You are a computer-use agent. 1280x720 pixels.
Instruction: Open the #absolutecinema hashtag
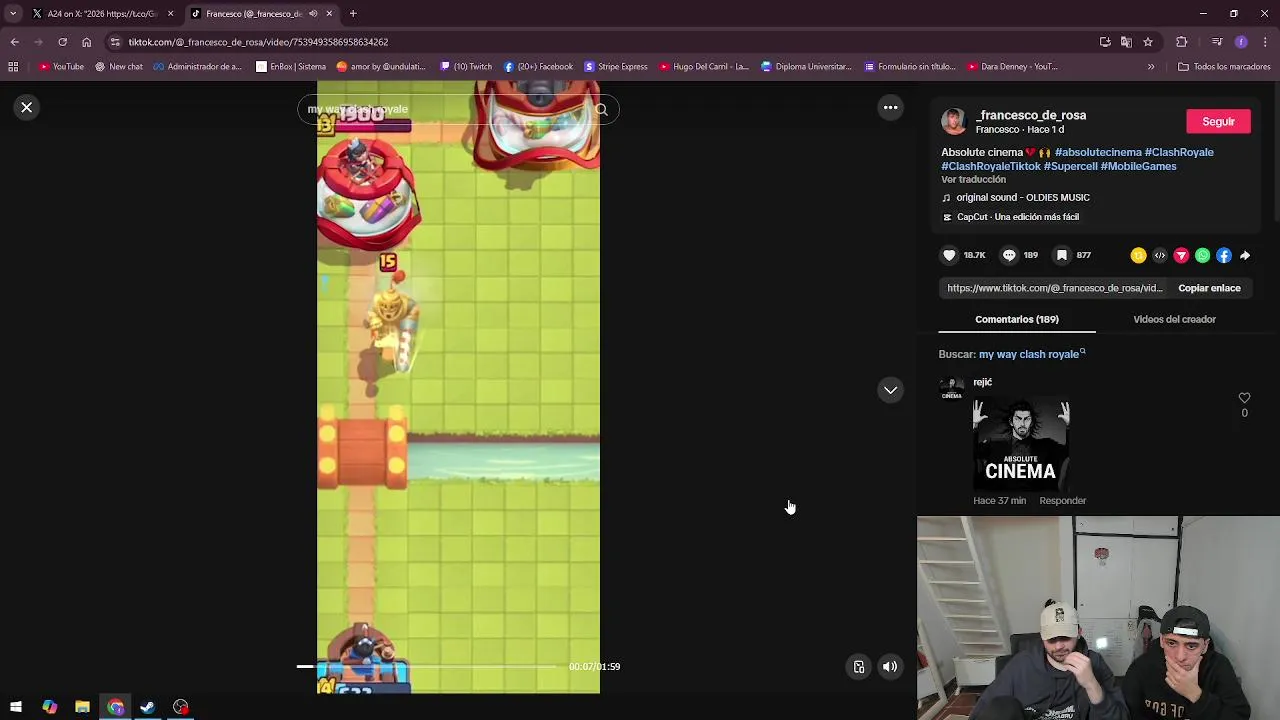(1098, 152)
